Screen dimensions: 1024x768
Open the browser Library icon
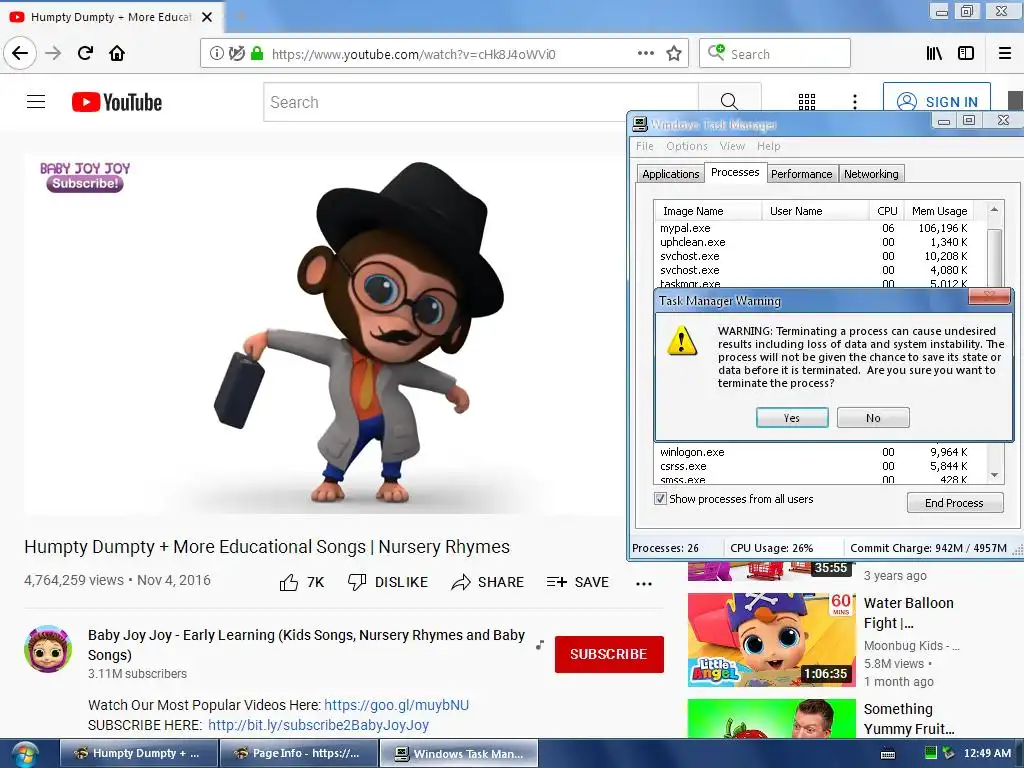click(x=934, y=54)
